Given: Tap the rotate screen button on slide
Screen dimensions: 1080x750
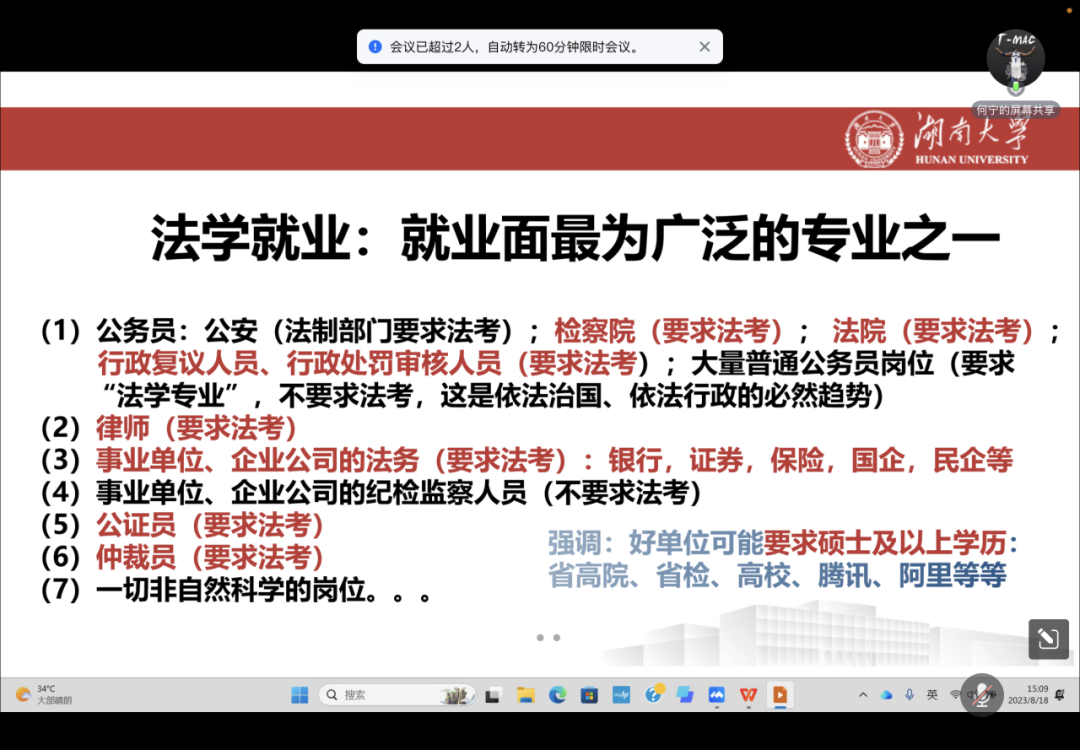Looking at the screenshot, I should tap(1048, 639).
